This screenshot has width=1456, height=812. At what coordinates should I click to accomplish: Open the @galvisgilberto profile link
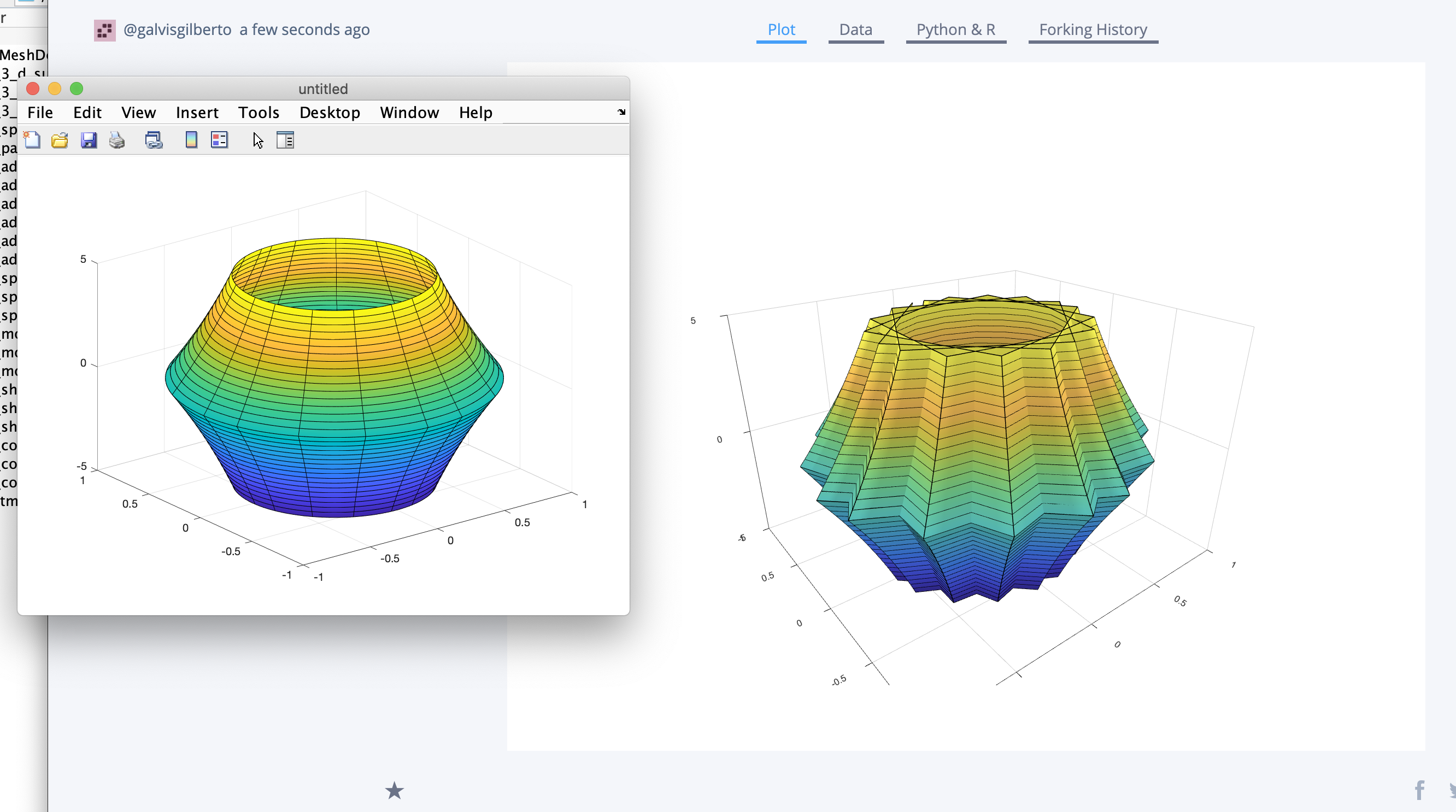[x=178, y=30]
